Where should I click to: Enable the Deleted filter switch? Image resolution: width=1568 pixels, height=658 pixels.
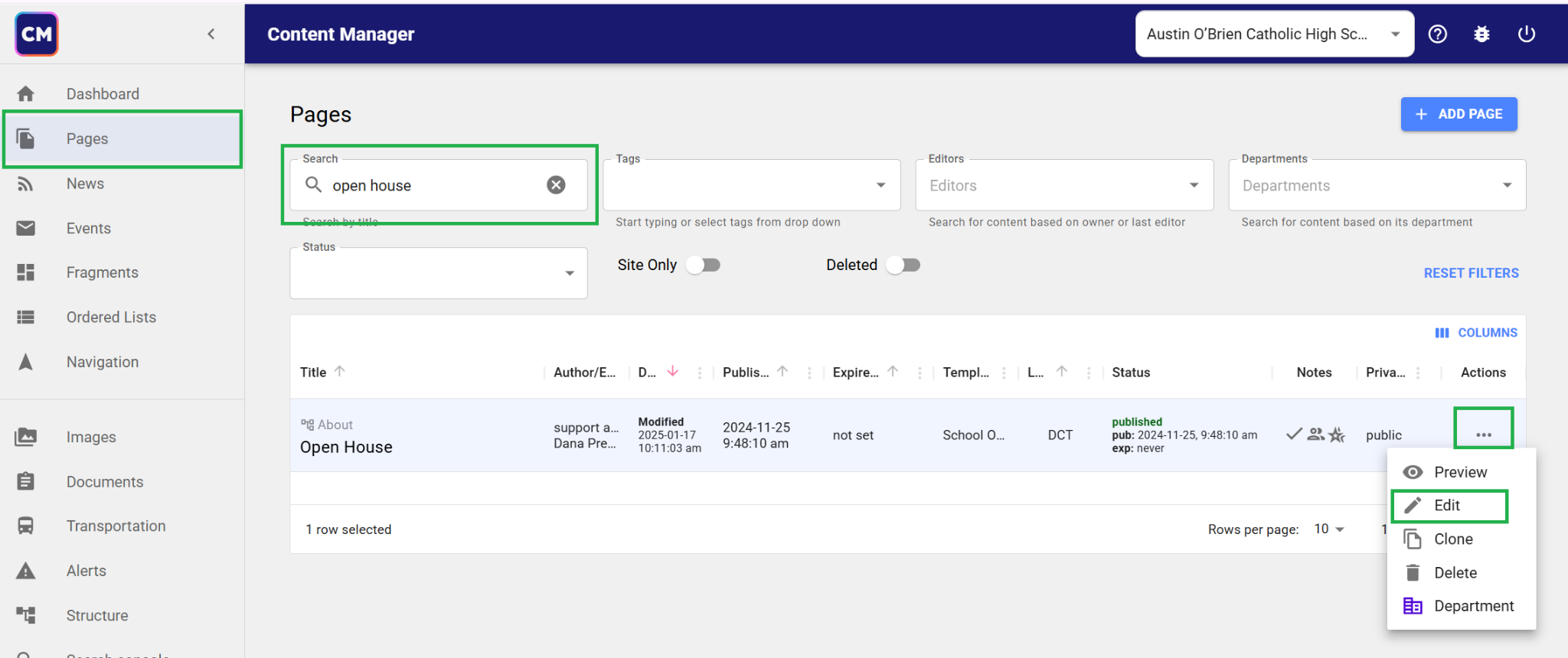click(x=903, y=265)
